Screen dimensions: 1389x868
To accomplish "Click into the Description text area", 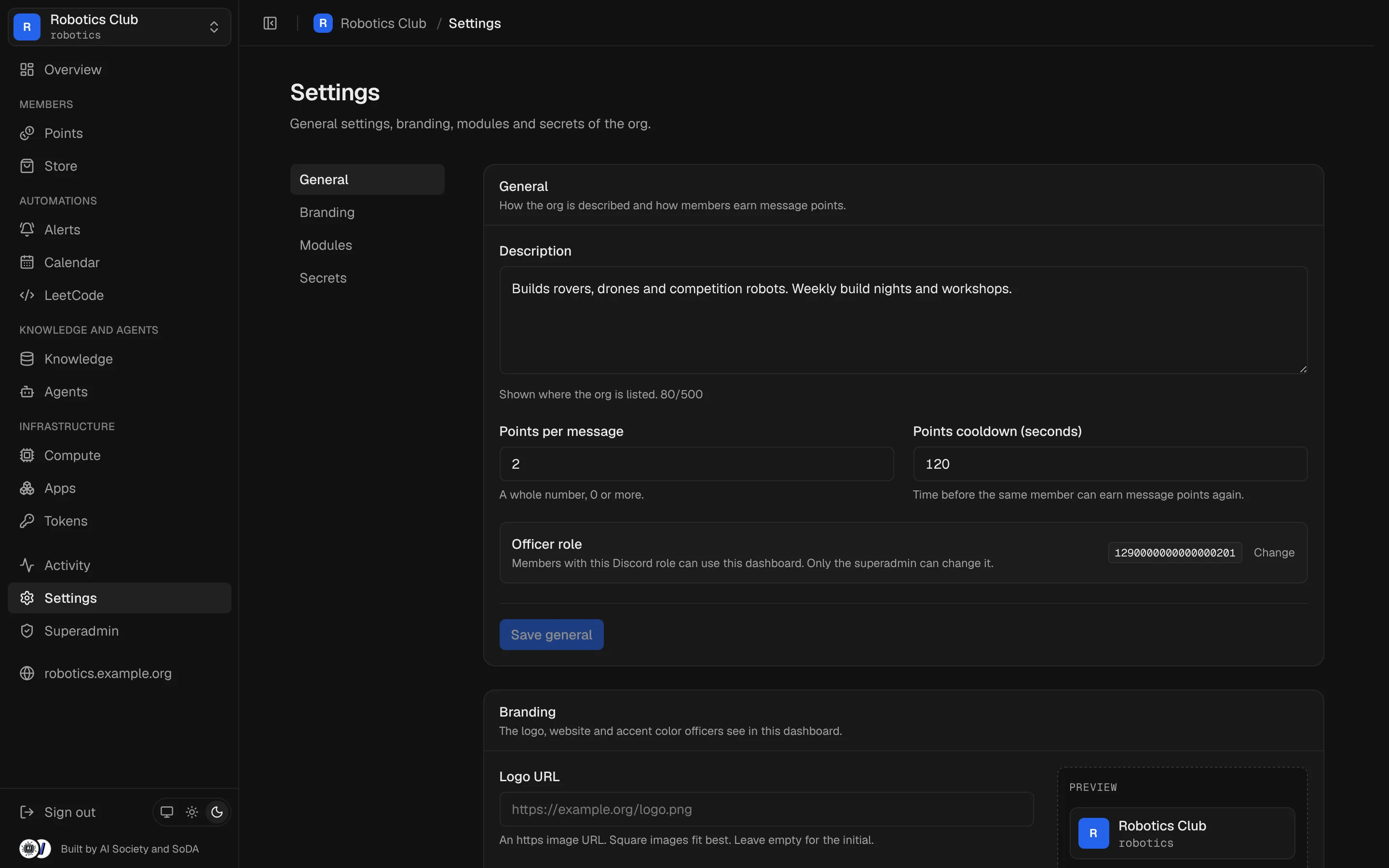I will [x=903, y=320].
